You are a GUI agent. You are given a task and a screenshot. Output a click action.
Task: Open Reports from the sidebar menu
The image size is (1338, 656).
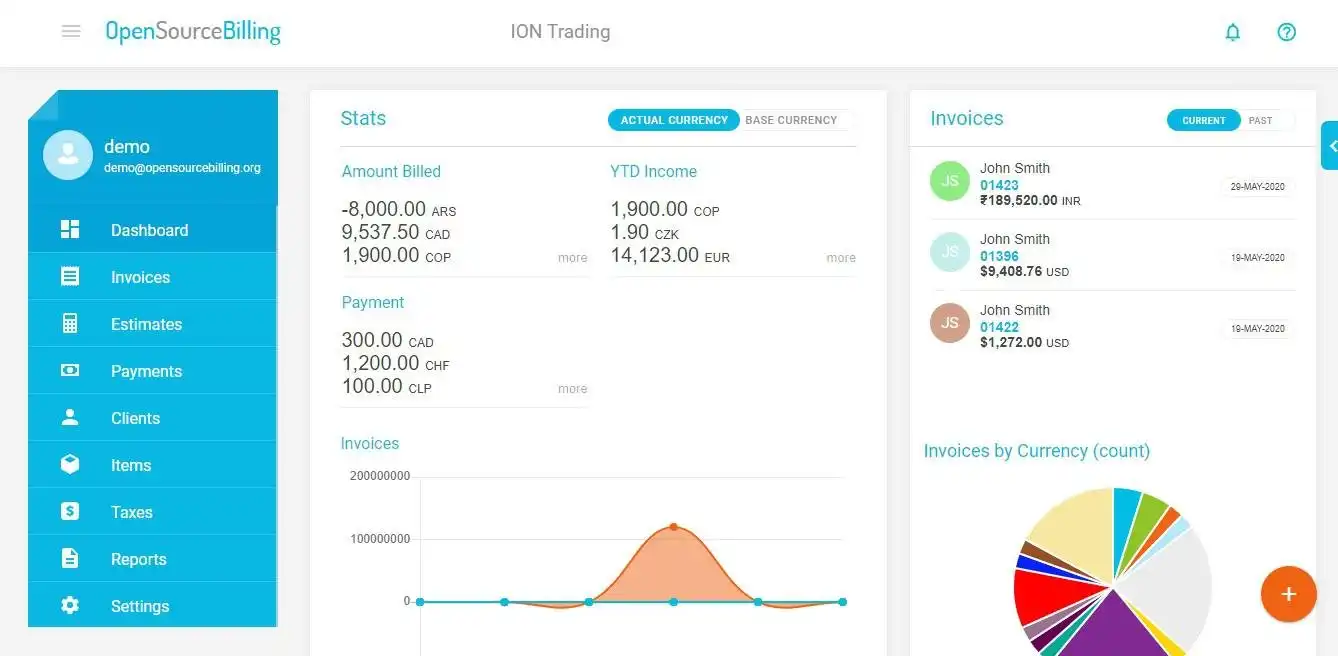coord(138,559)
